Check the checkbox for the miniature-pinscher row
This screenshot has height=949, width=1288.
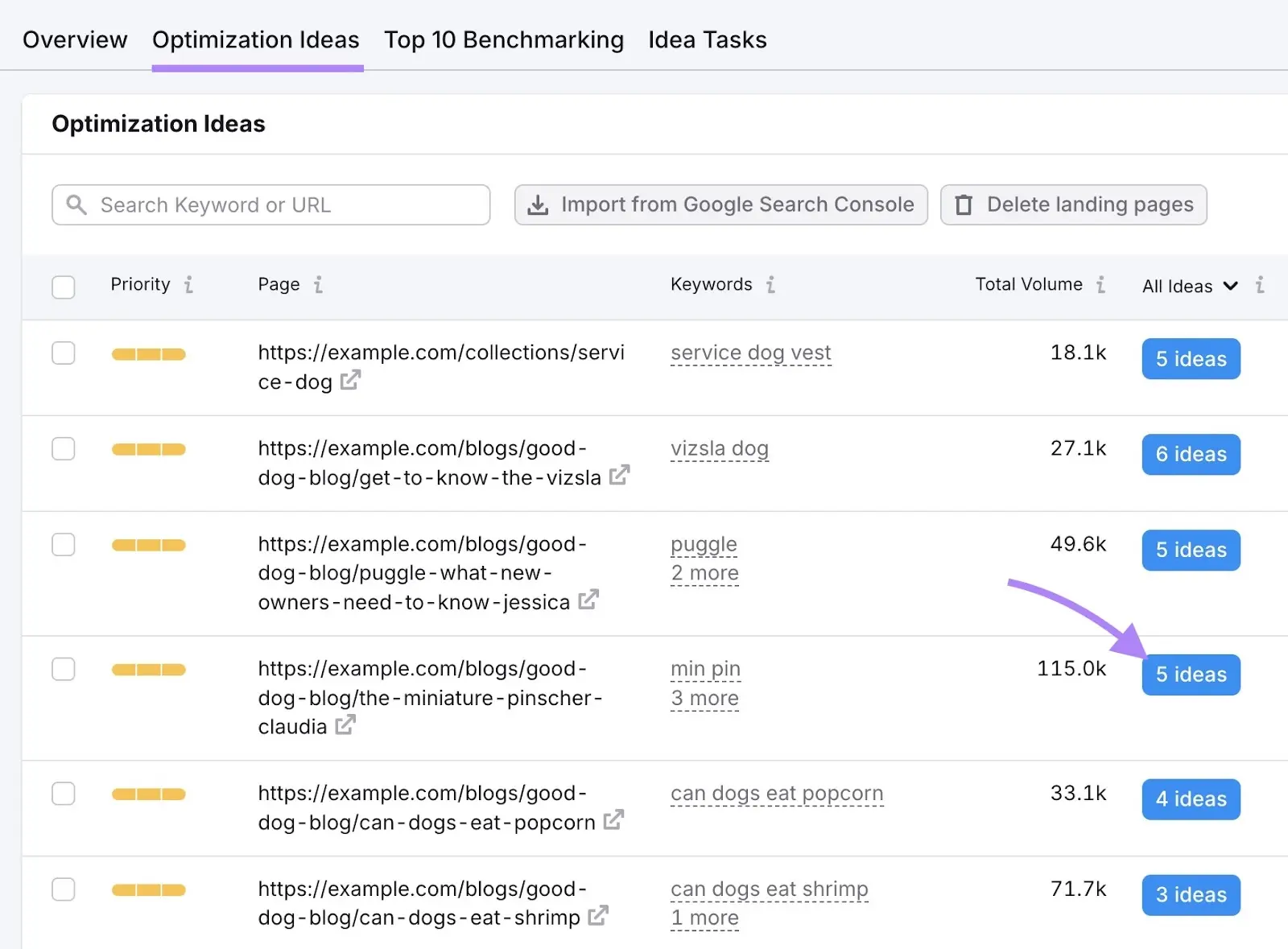(x=63, y=669)
